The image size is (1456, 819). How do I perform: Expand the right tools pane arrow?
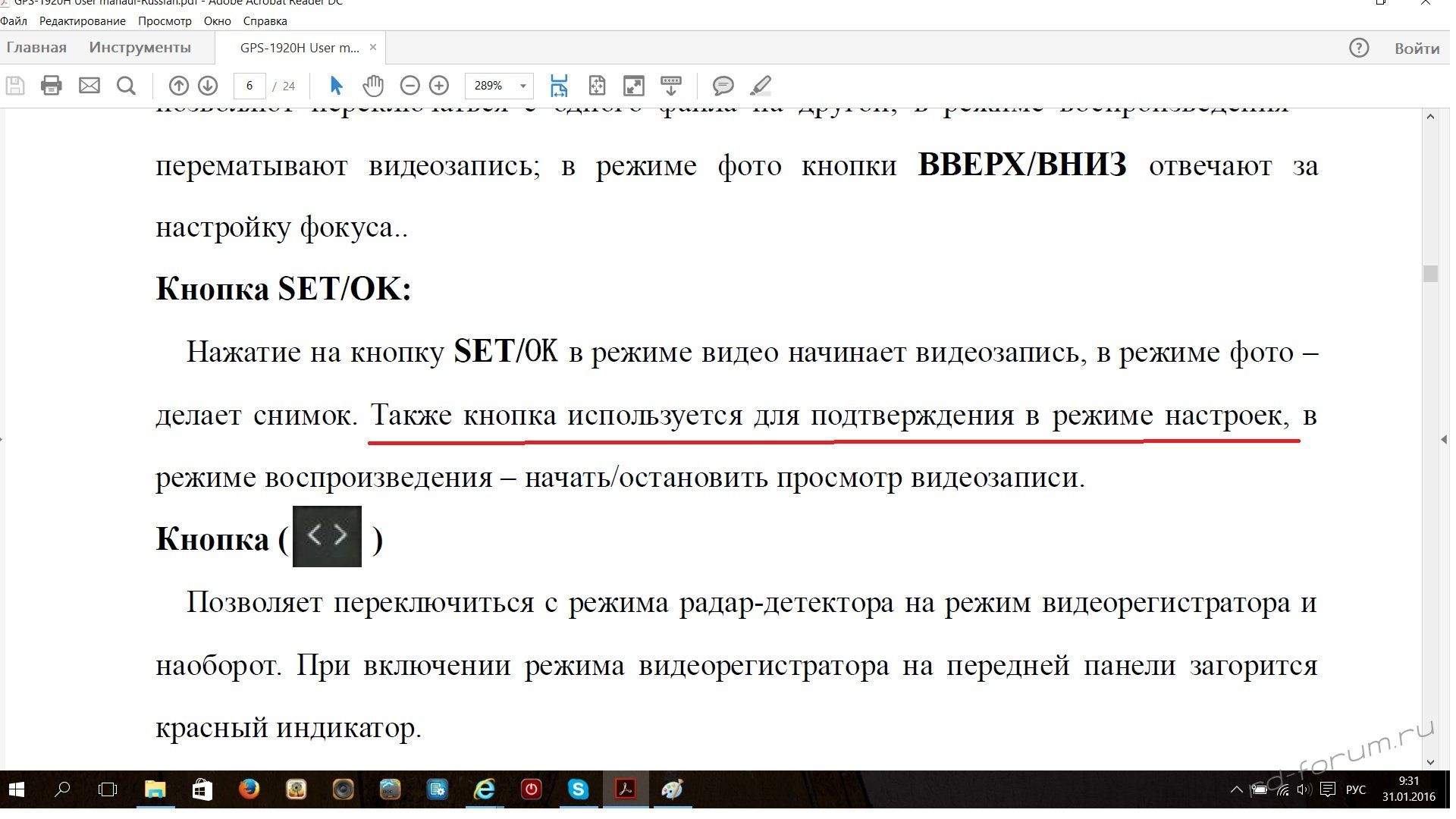pos(1444,439)
